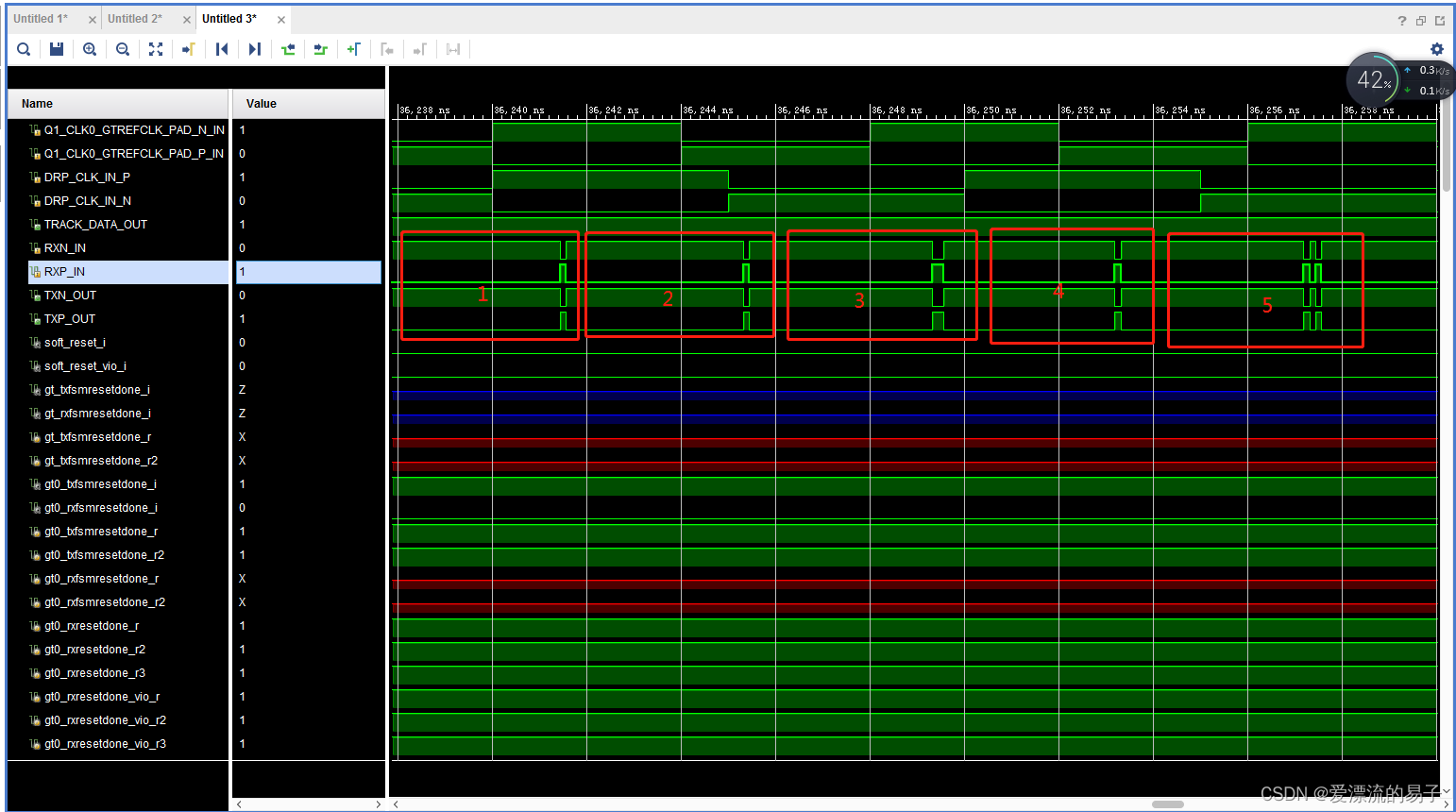Screen dimensions: 1456x812
Task: Jump to last time icon
Action: (255, 49)
